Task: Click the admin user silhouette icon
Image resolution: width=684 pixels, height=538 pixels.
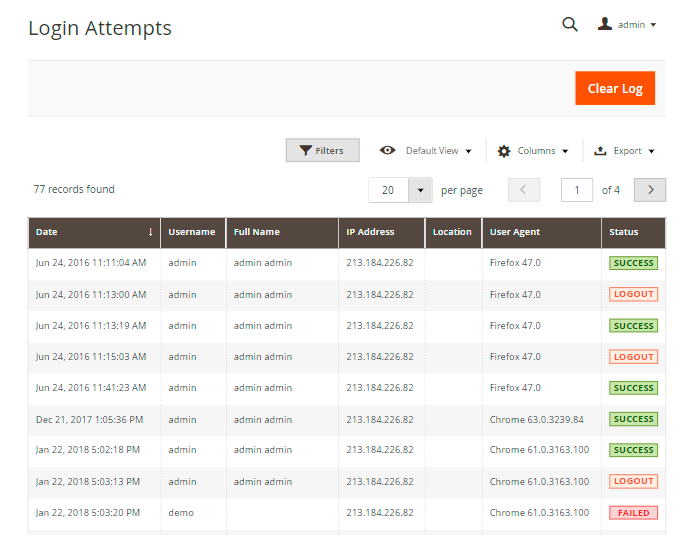Action: pyautogui.click(x=605, y=24)
